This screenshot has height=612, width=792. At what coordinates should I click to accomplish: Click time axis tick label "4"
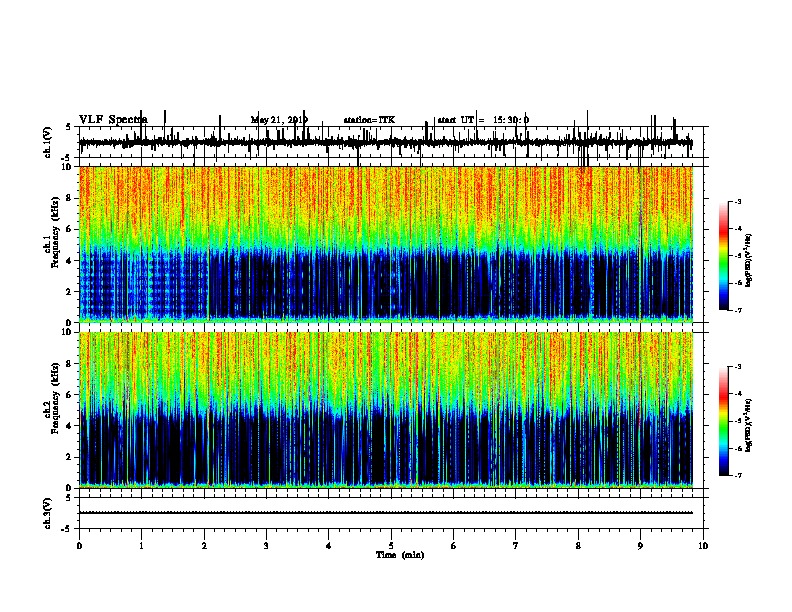click(328, 546)
